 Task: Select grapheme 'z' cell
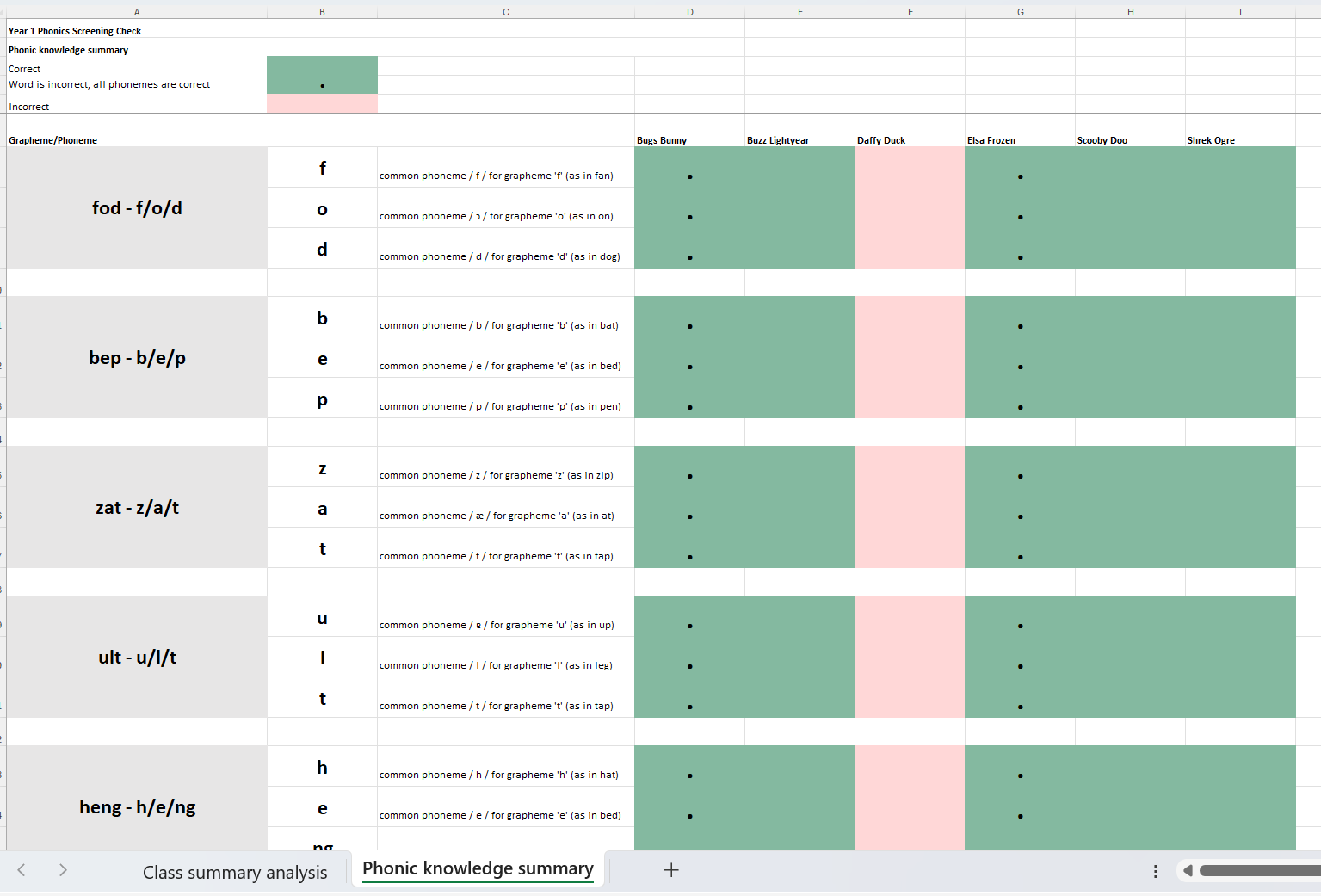tap(322, 467)
